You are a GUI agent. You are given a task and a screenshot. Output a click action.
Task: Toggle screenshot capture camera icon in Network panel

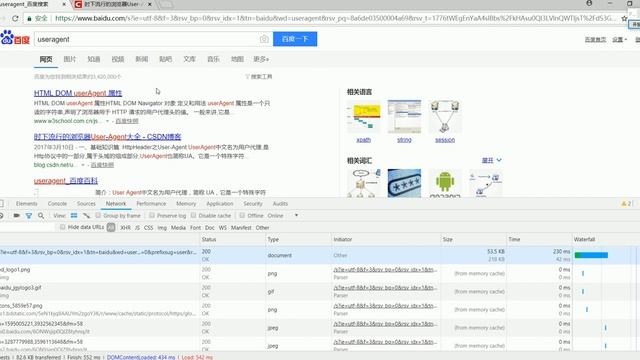tap(16, 216)
